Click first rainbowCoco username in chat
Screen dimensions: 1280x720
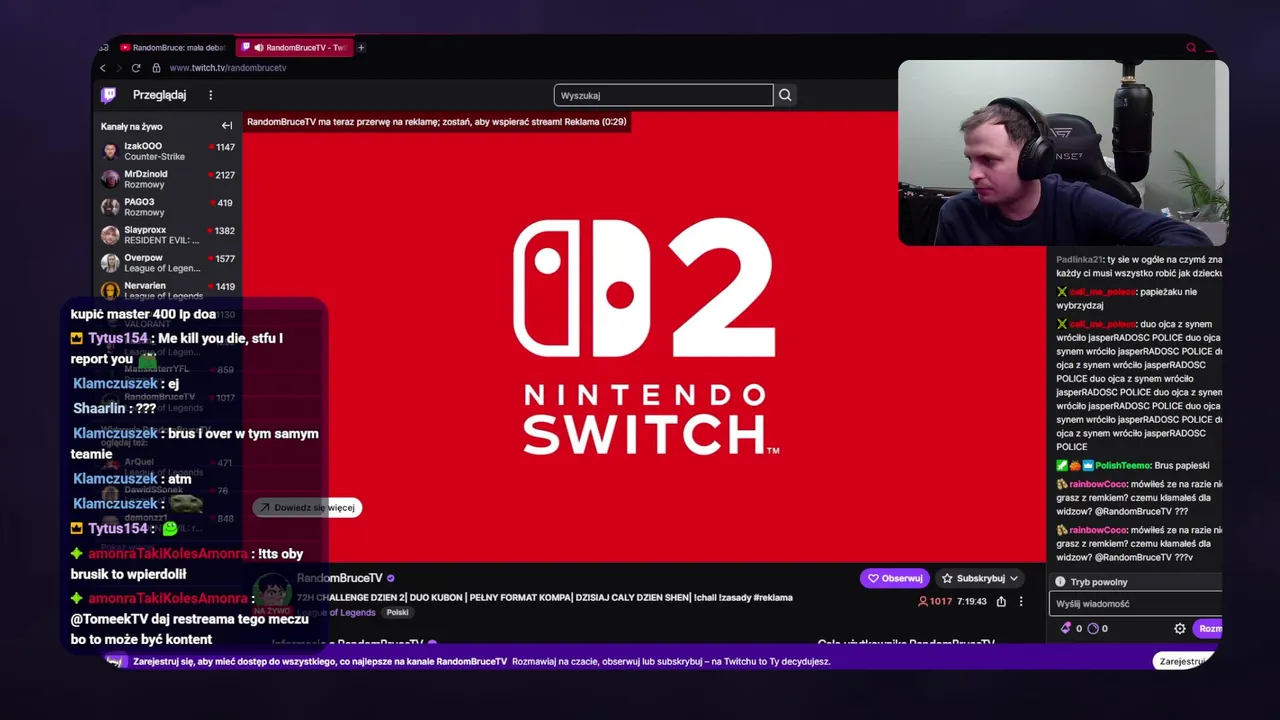pyautogui.click(x=1099, y=484)
